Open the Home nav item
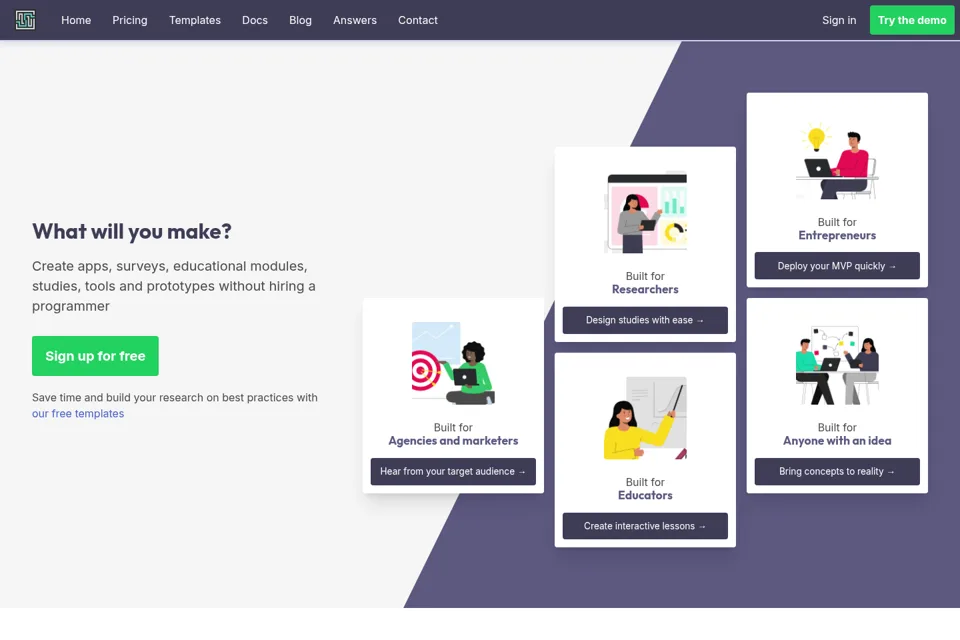This screenshot has height=640, width=960. point(76,20)
